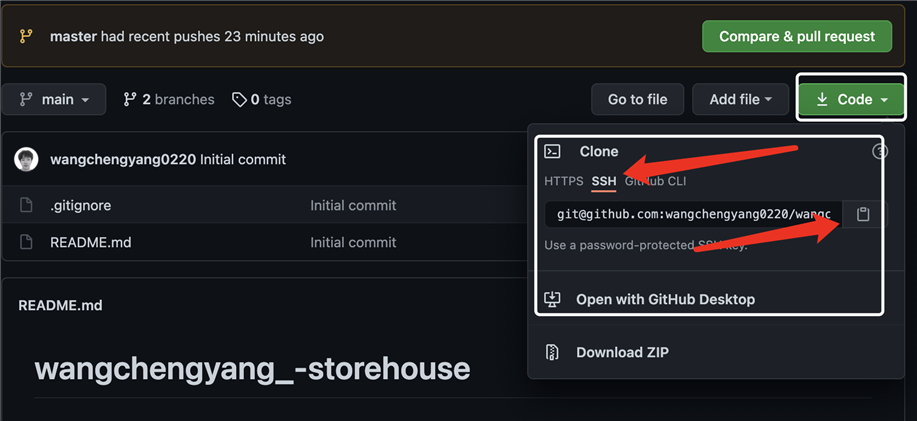The image size is (917, 421).
Task: Click the file icon beside .gitignore
Action: pyautogui.click(x=26, y=205)
